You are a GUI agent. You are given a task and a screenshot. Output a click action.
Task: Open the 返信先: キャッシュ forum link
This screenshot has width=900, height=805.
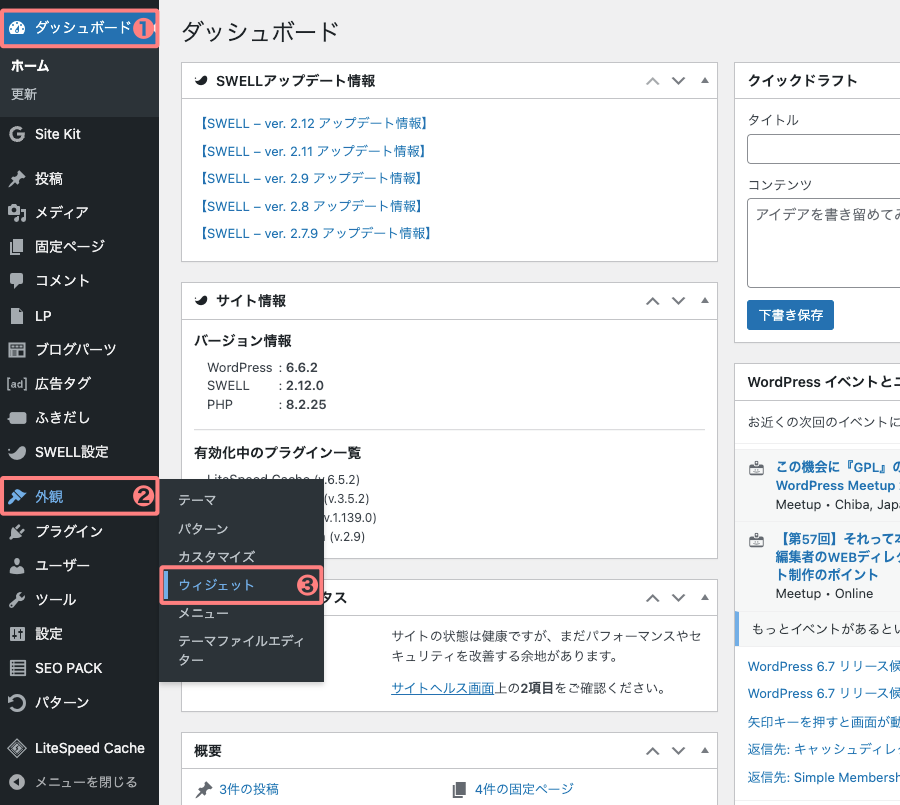[x=824, y=749]
